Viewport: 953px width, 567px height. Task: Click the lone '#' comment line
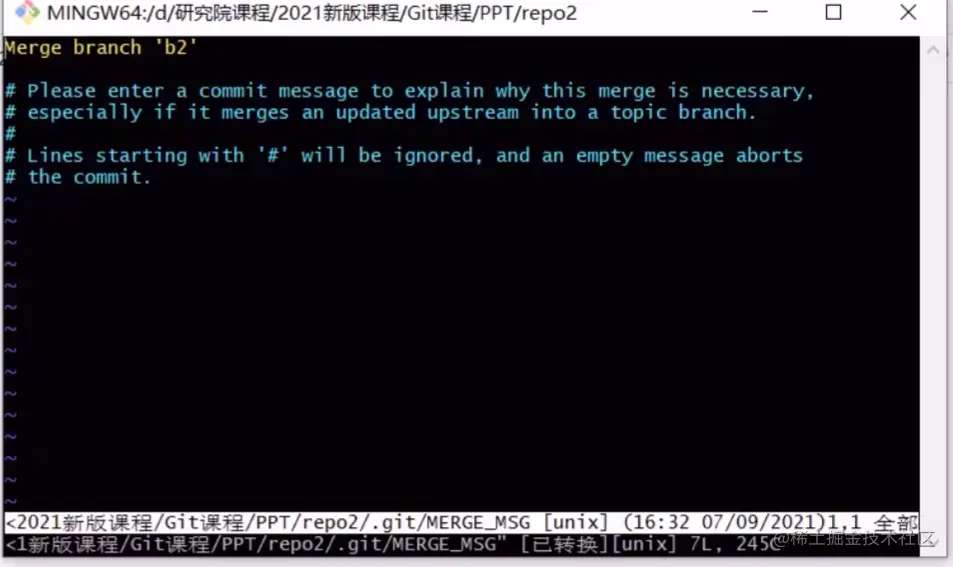point(10,134)
